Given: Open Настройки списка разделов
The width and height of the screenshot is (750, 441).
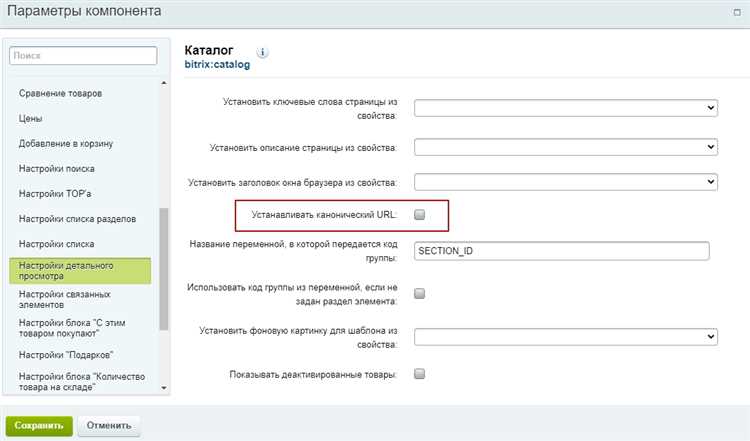Looking at the screenshot, I should click(77, 219).
